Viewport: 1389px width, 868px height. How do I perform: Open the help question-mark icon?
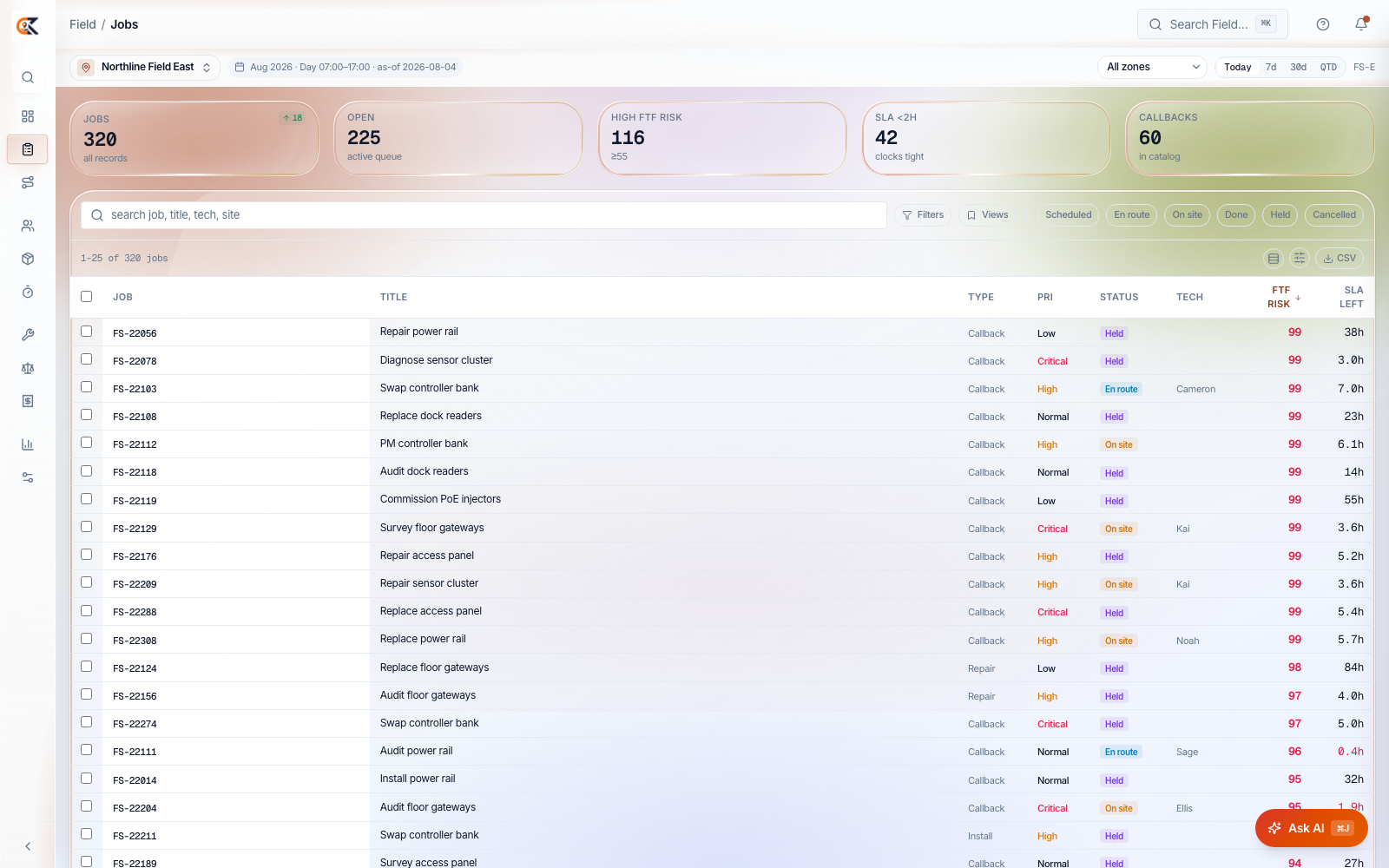click(x=1323, y=24)
